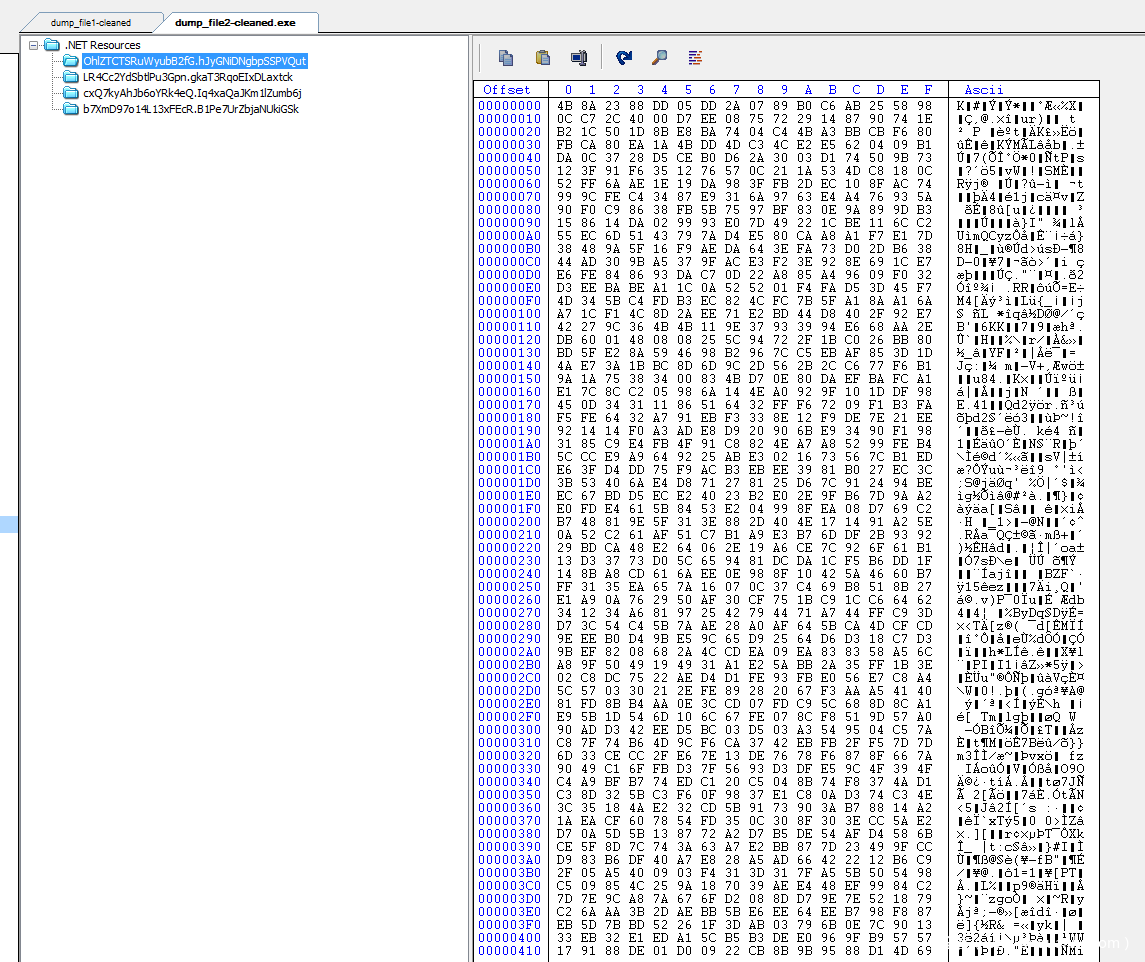The height and width of the screenshot is (962, 1145).
Task: Click the Copy icon in hex toolbar
Action: (506, 58)
